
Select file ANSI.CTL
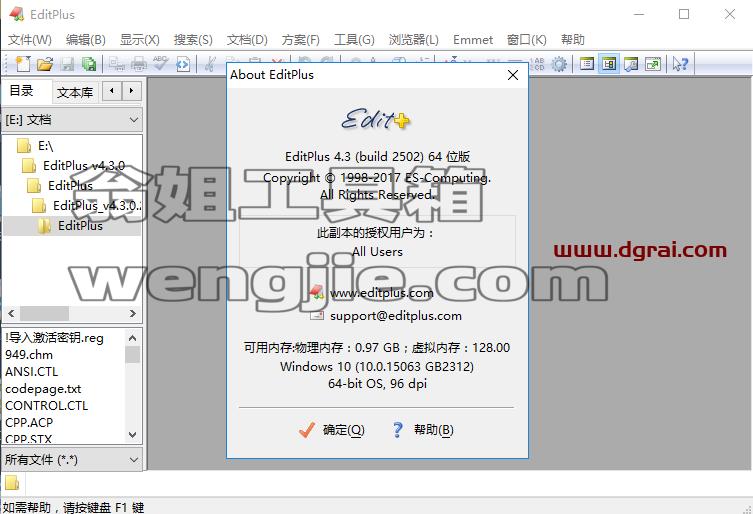tap(32, 371)
